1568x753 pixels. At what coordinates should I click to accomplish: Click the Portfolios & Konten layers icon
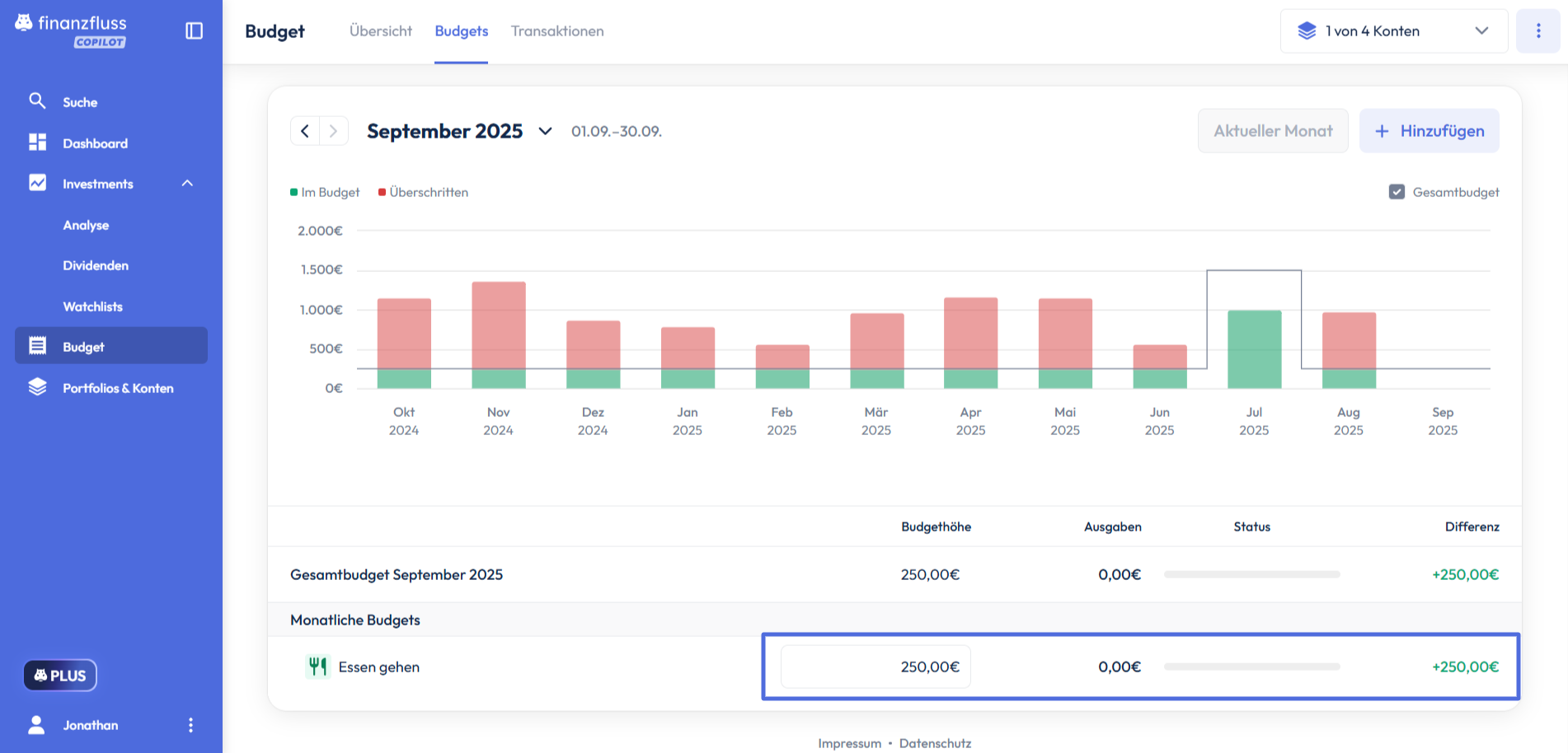(x=37, y=387)
